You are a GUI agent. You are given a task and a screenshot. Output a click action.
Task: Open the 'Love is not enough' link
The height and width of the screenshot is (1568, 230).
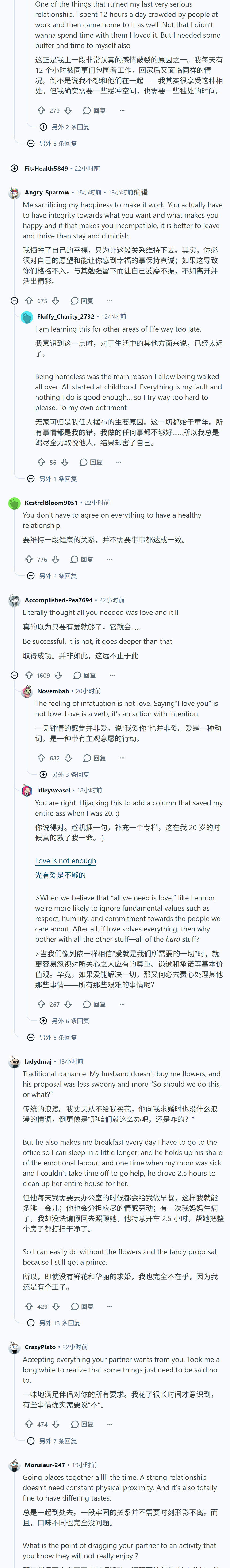(x=65, y=861)
